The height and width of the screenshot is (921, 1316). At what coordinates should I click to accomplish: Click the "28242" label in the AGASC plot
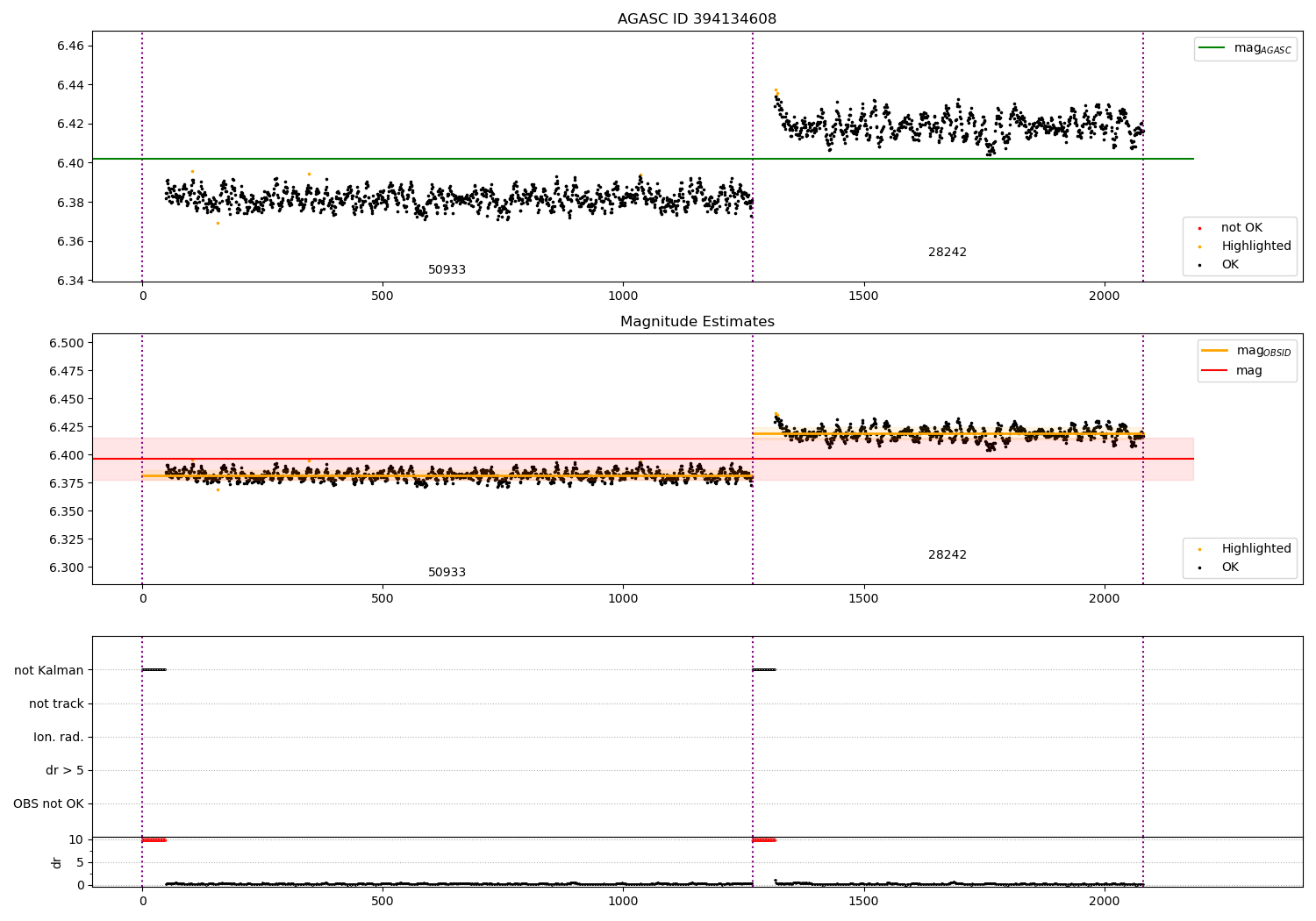pyautogui.click(x=948, y=253)
